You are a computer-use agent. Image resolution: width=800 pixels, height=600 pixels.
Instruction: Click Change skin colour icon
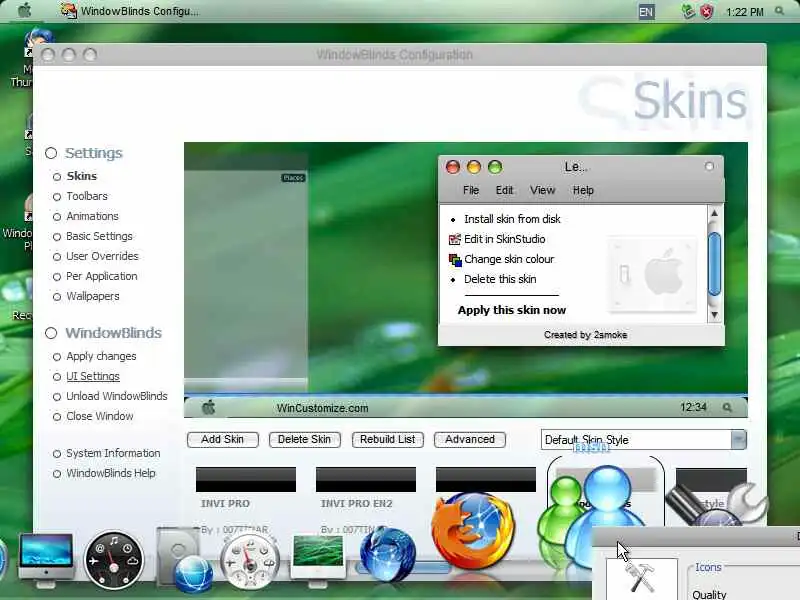[x=455, y=260]
